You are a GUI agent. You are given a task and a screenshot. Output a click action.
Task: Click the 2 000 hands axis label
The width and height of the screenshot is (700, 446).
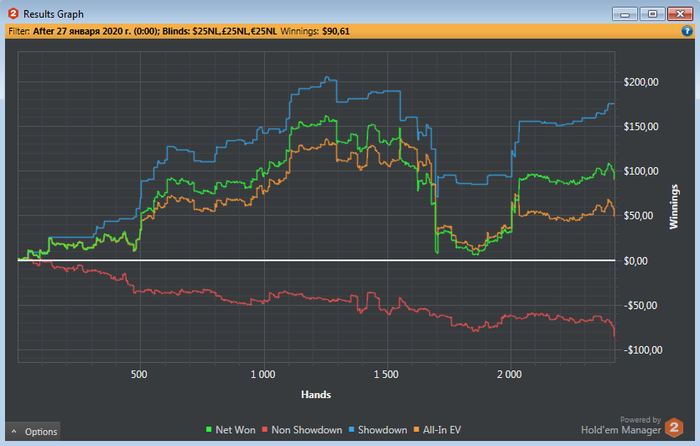509,374
